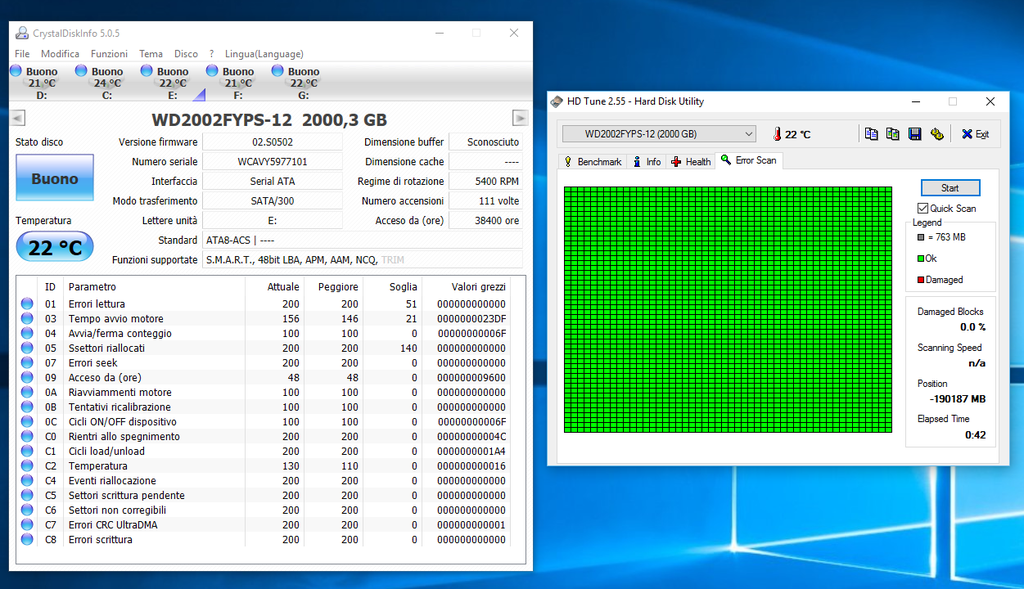The width and height of the screenshot is (1024, 589).
Task: Toggle the Quick Scan checkbox
Action: click(x=923, y=208)
